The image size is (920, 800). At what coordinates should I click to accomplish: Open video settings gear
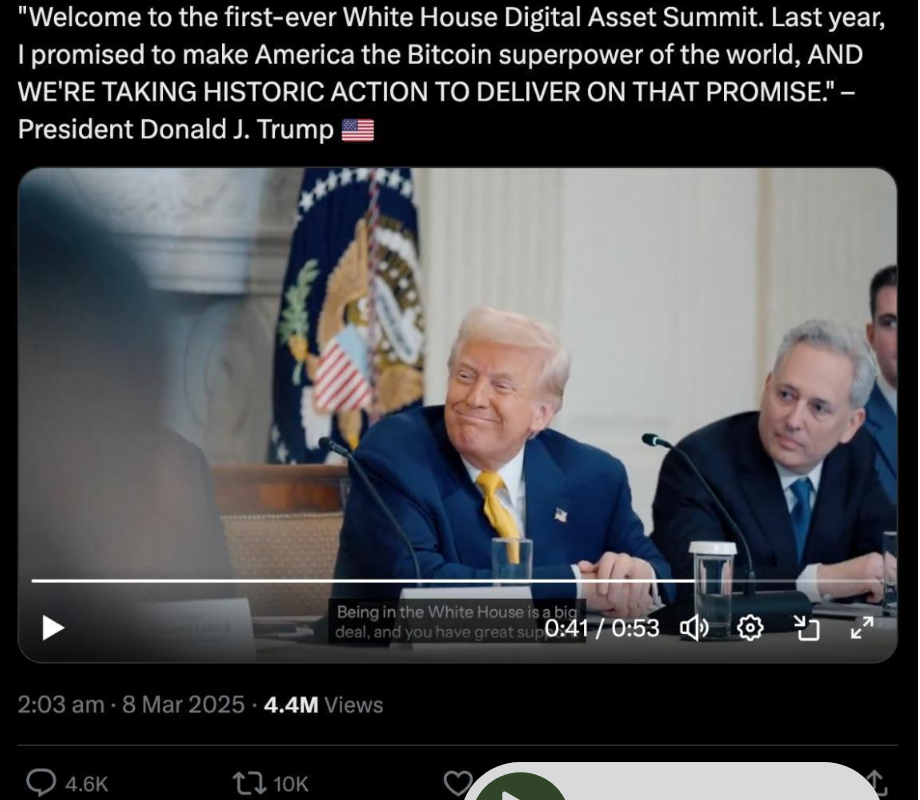(750, 628)
